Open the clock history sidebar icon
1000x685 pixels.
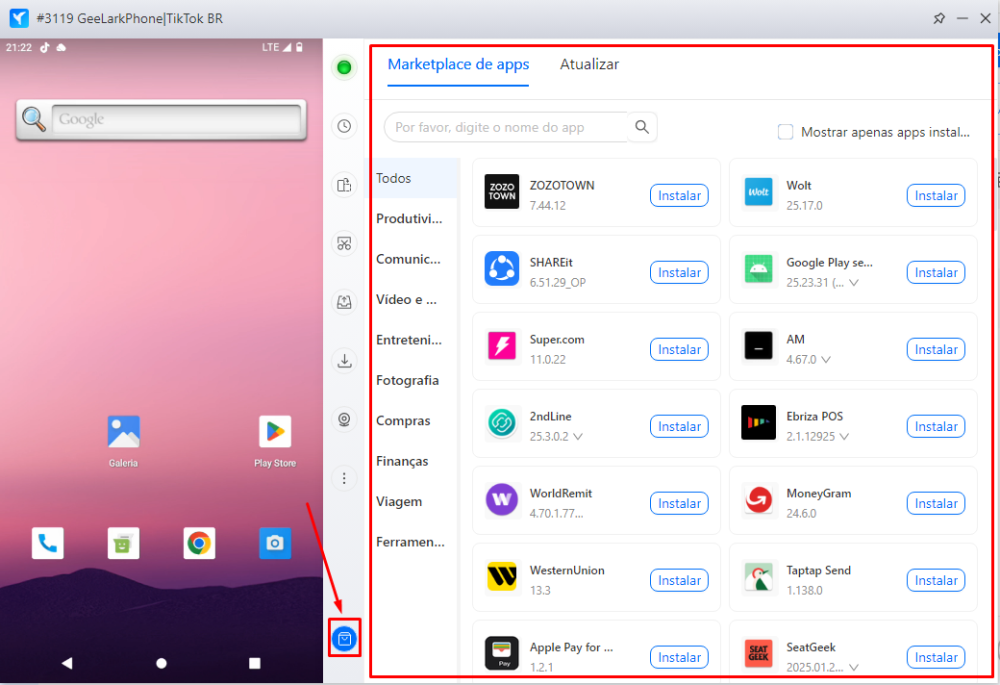click(344, 126)
